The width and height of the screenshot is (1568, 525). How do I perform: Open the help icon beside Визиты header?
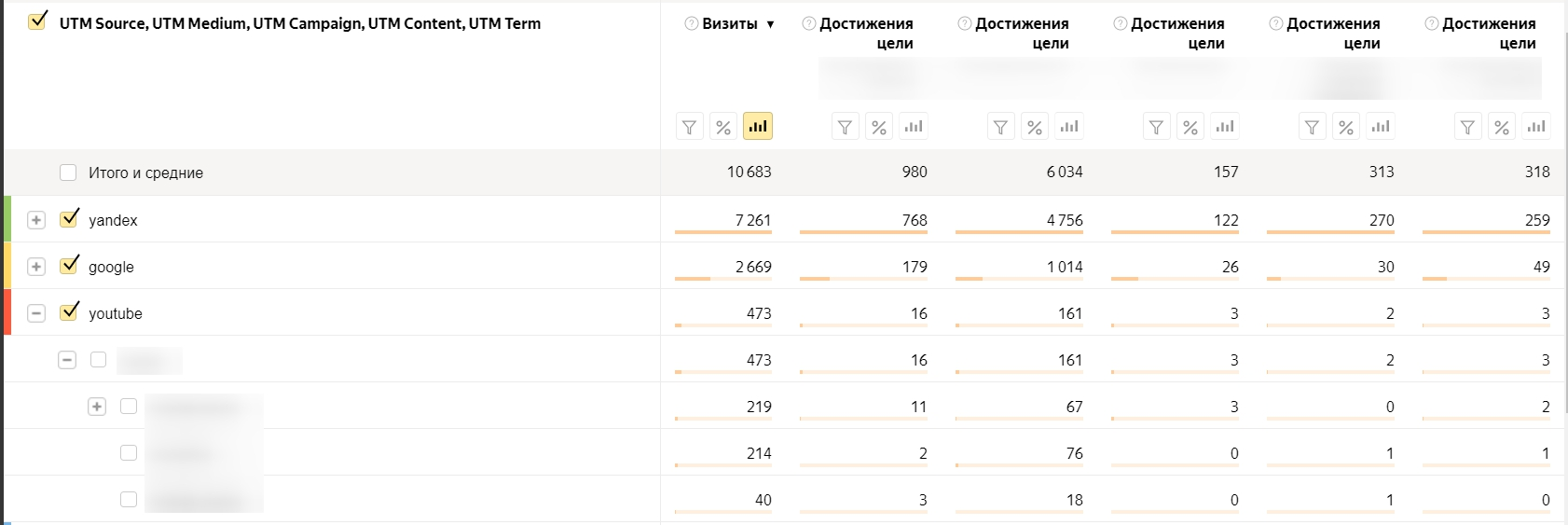point(691,23)
